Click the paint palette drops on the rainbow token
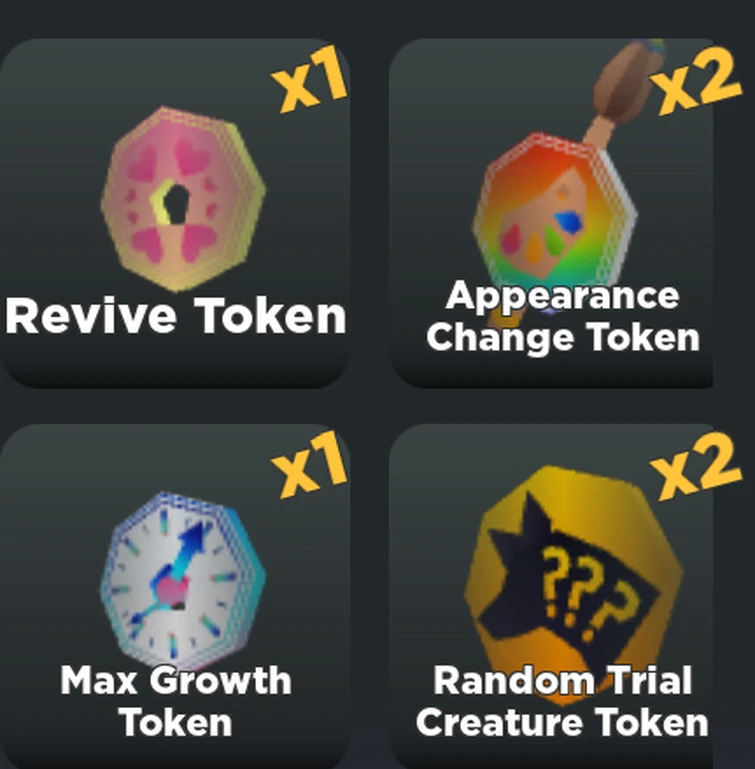 542,235
